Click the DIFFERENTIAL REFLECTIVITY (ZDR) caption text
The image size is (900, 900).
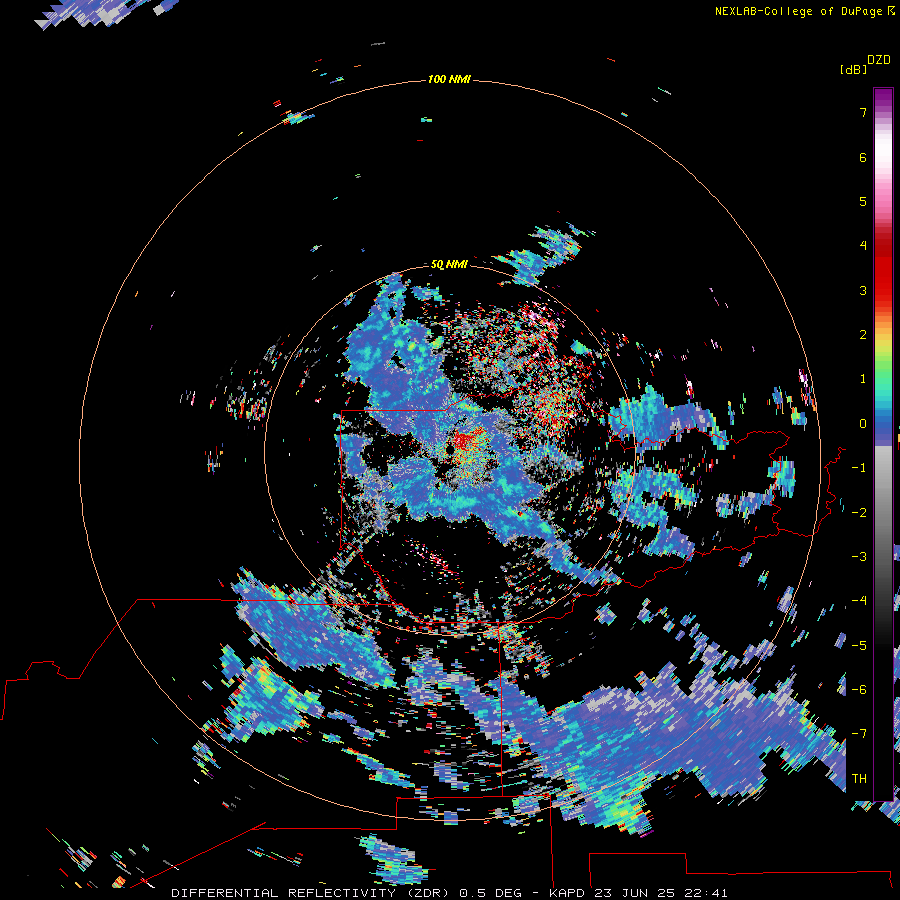pos(312,893)
